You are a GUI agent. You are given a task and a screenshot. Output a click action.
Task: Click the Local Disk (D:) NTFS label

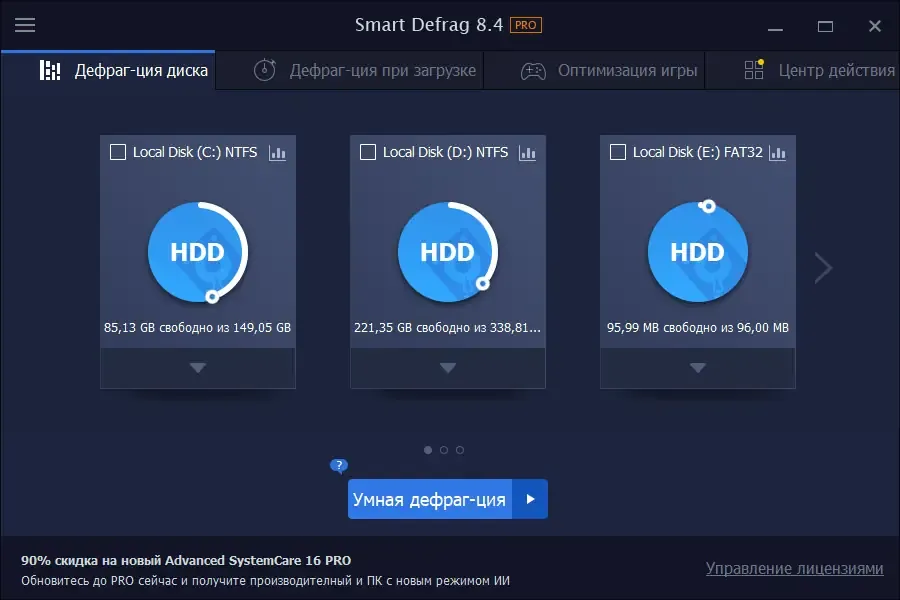click(x=445, y=152)
